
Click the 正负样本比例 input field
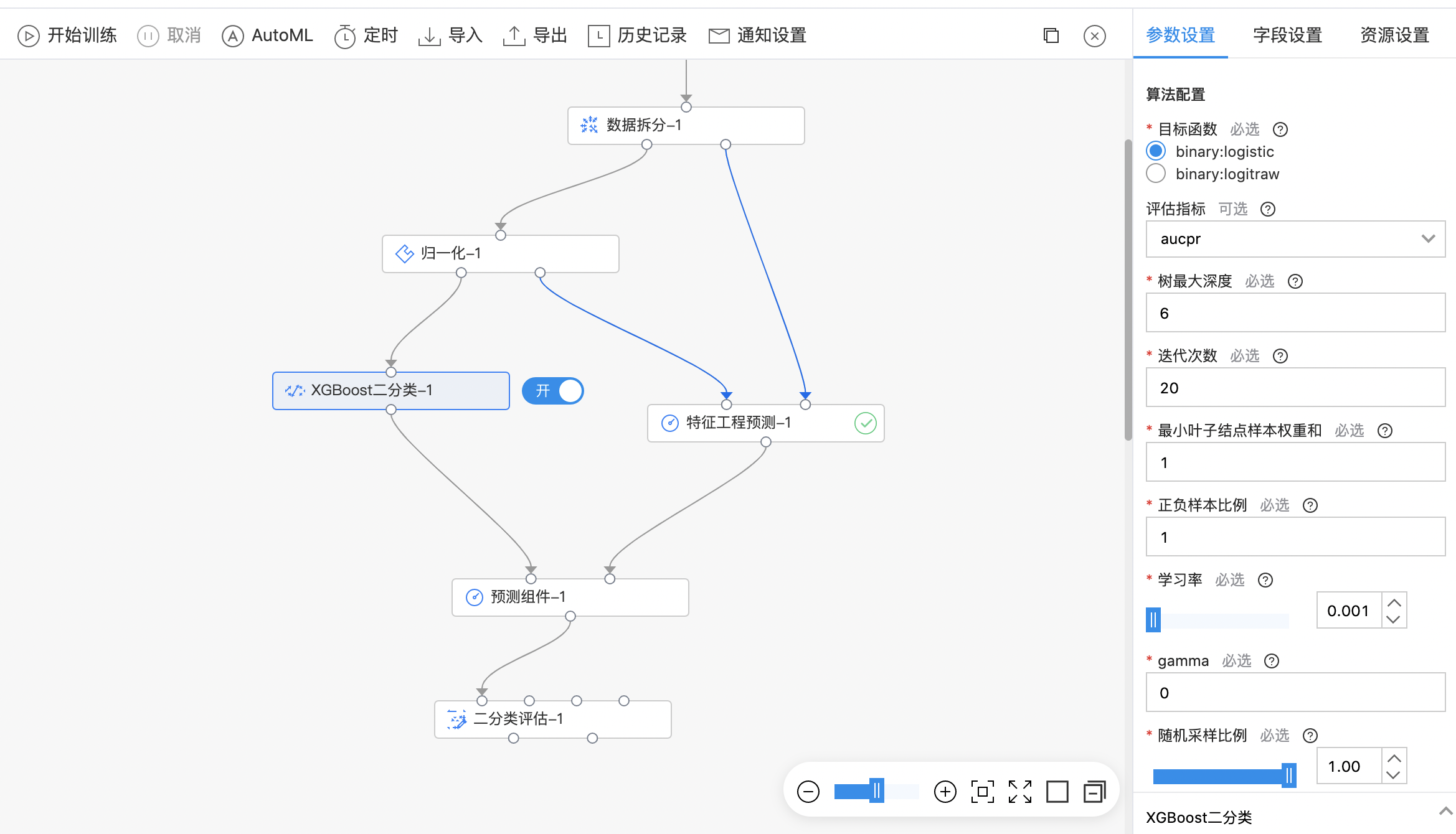click(1295, 537)
